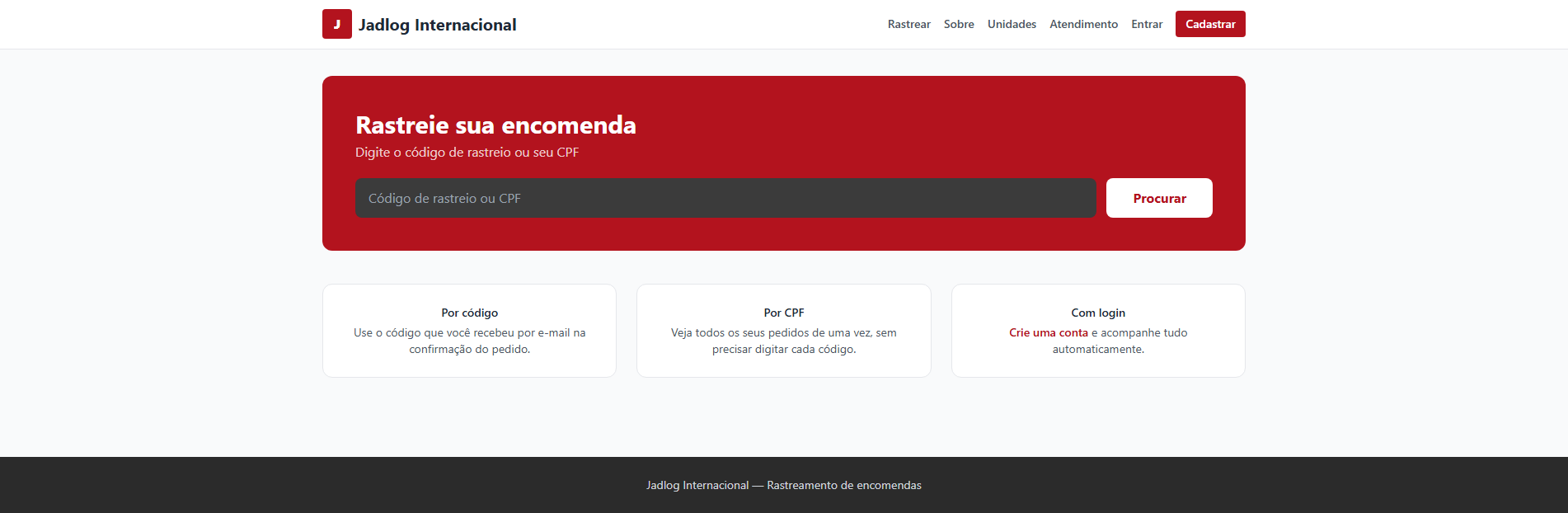Focus the Código de rastreio ou CPF field
The image size is (1568, 513).
tap(725, 198)
